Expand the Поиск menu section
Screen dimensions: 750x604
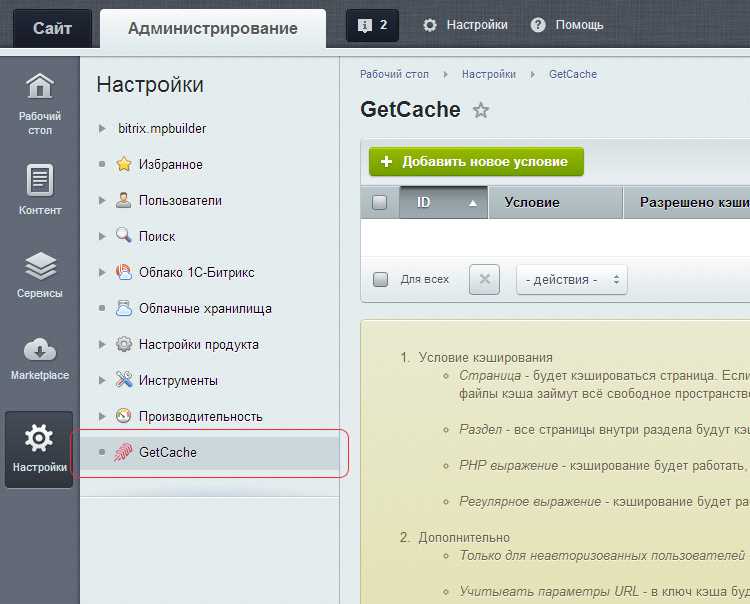[x=102, y=236]
